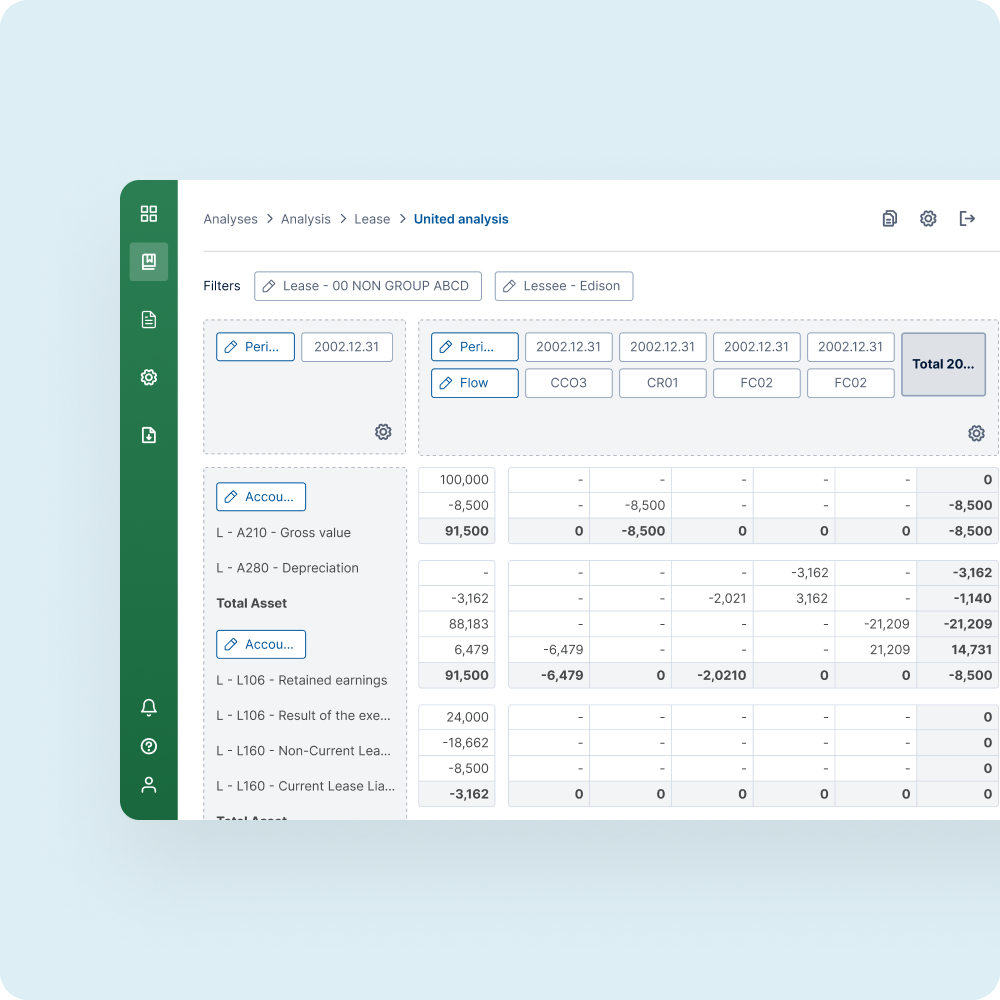Open the document icon in sidebar
This screenshot has width=1000, height=1000.
pyautogui.click(x=149, y=320)
